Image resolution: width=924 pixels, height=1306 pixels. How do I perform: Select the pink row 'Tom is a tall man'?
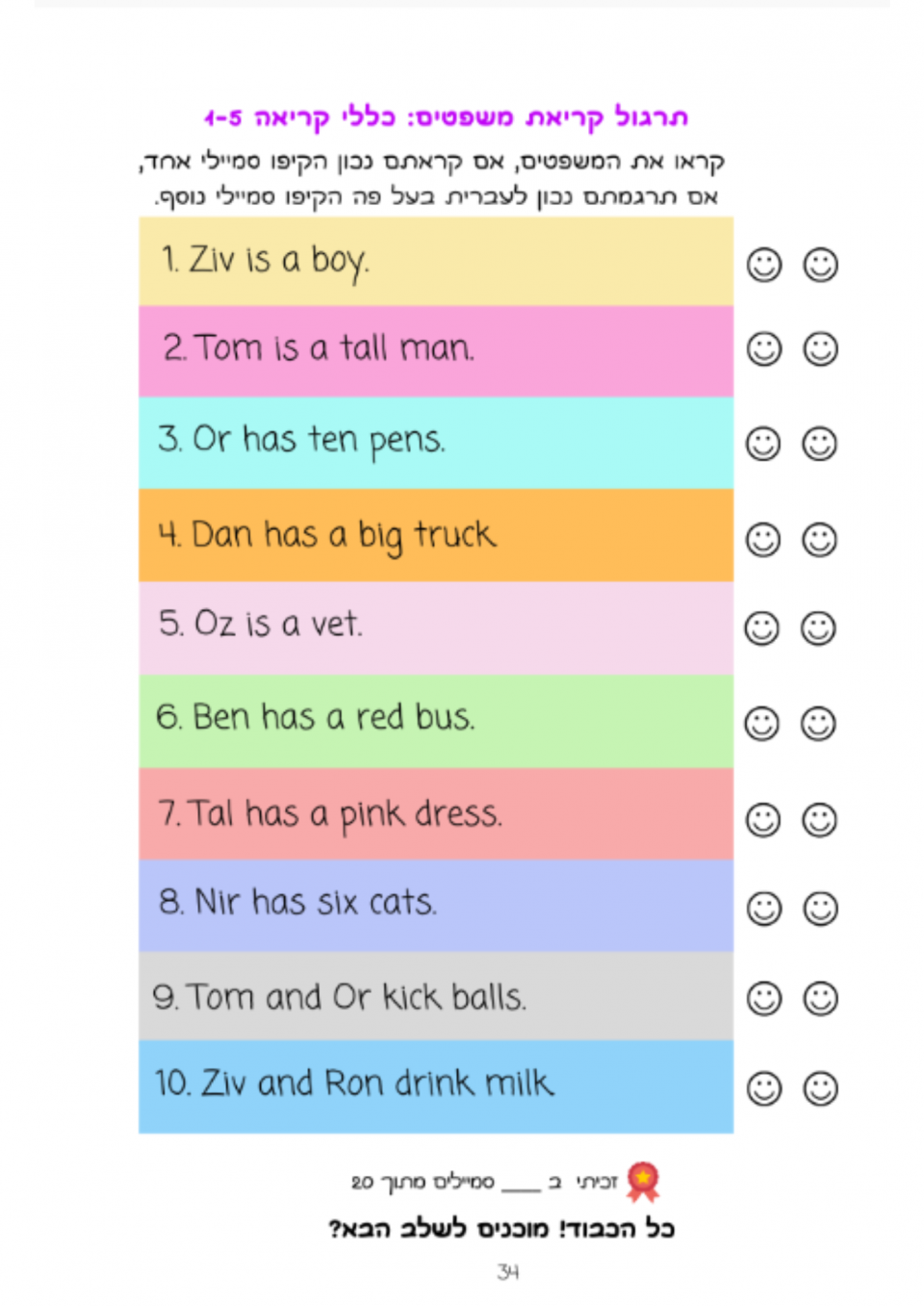436,351
